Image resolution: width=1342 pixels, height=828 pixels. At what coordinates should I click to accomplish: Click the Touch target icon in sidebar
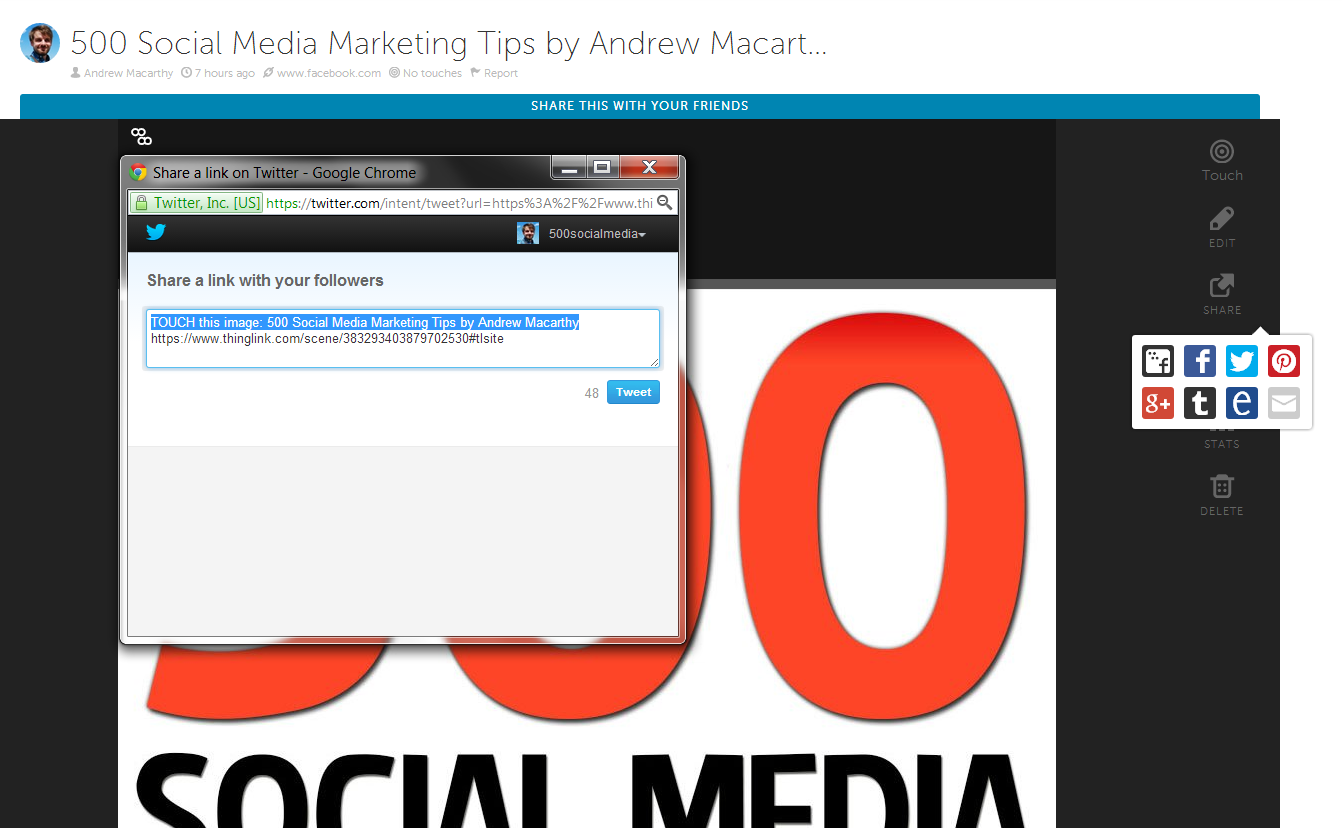1221,151
